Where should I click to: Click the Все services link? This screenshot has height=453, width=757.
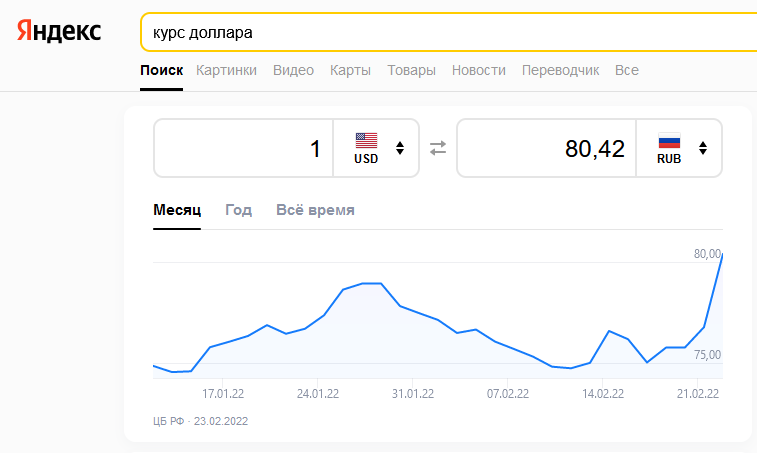tap(627, 70)
